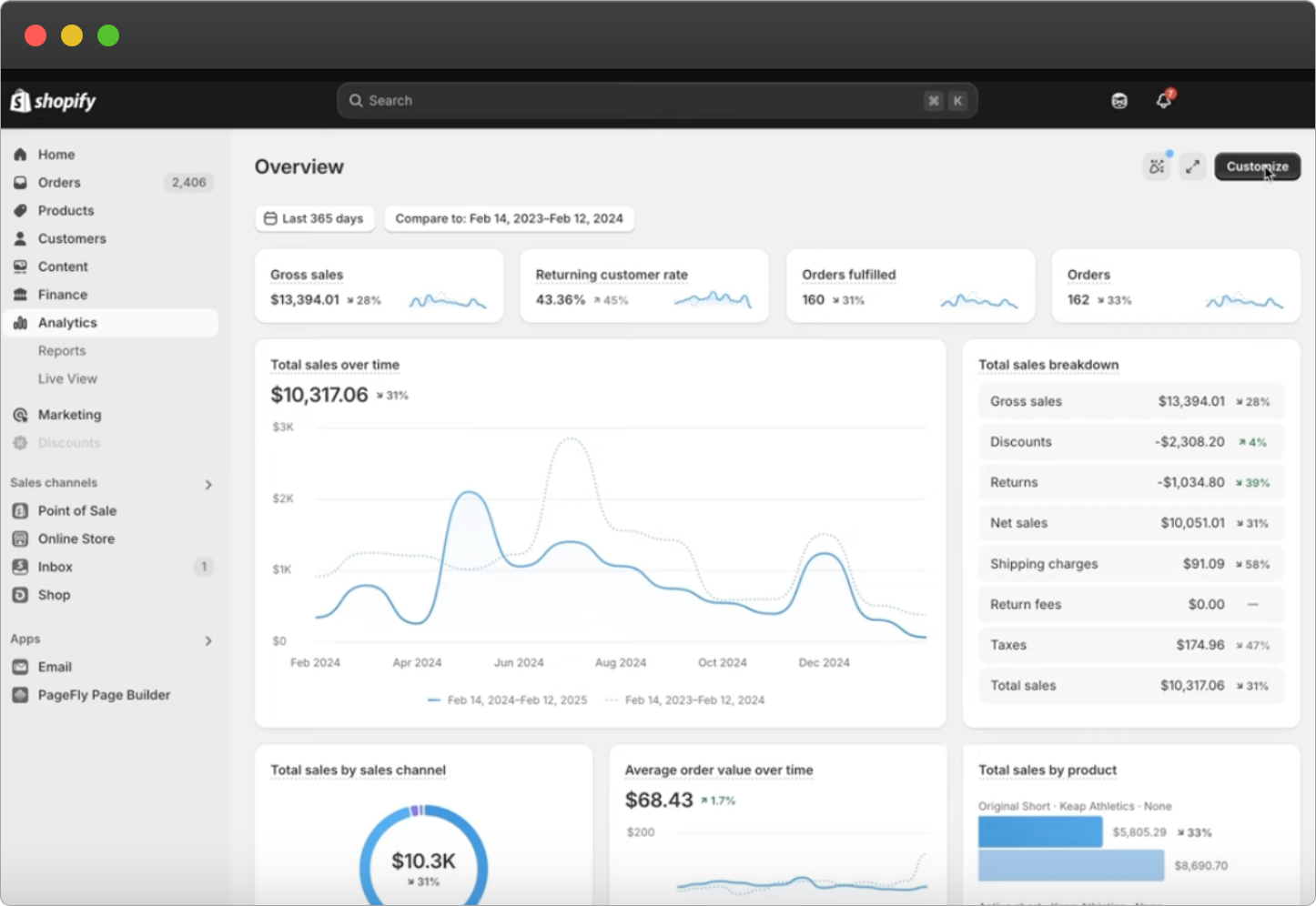Open the comparison date range selector

point(509,218)
